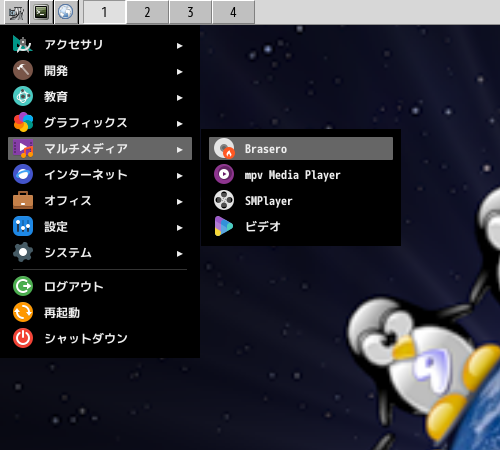Open the 設定 settings category
The image size is (500, 450).
coord(100,227)
